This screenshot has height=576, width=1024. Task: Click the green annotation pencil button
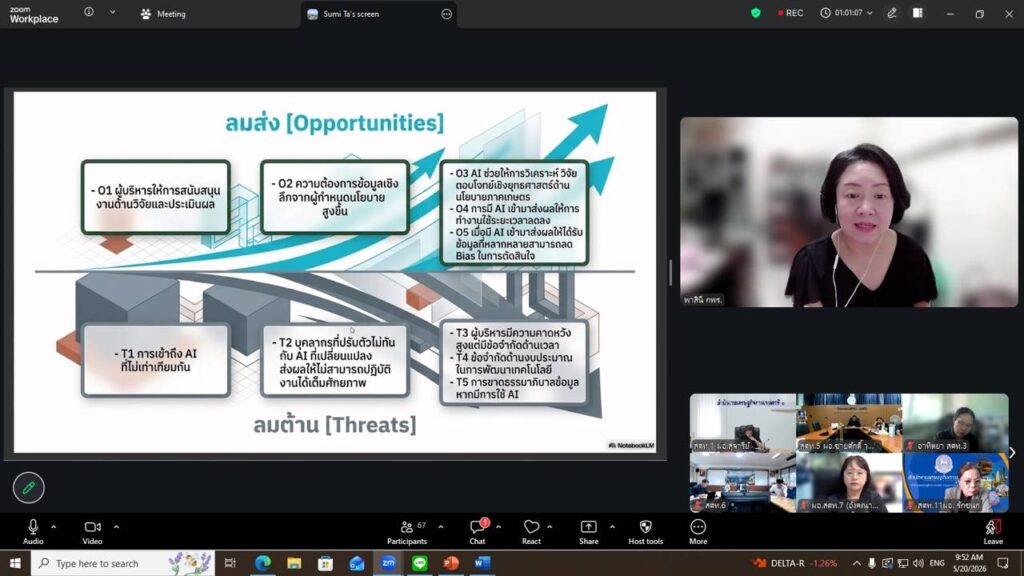[29, 487]
